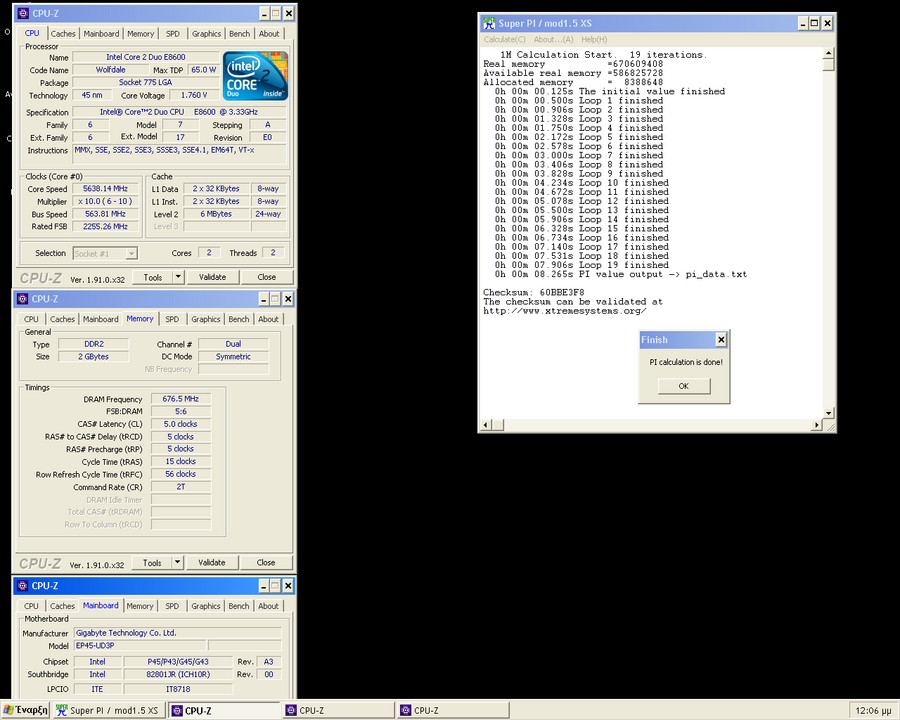This screenshot has height=720, width=900.
Task: Switch to Super PI from the taskbar
Action: pyautogui.click(x=108, y=710)
